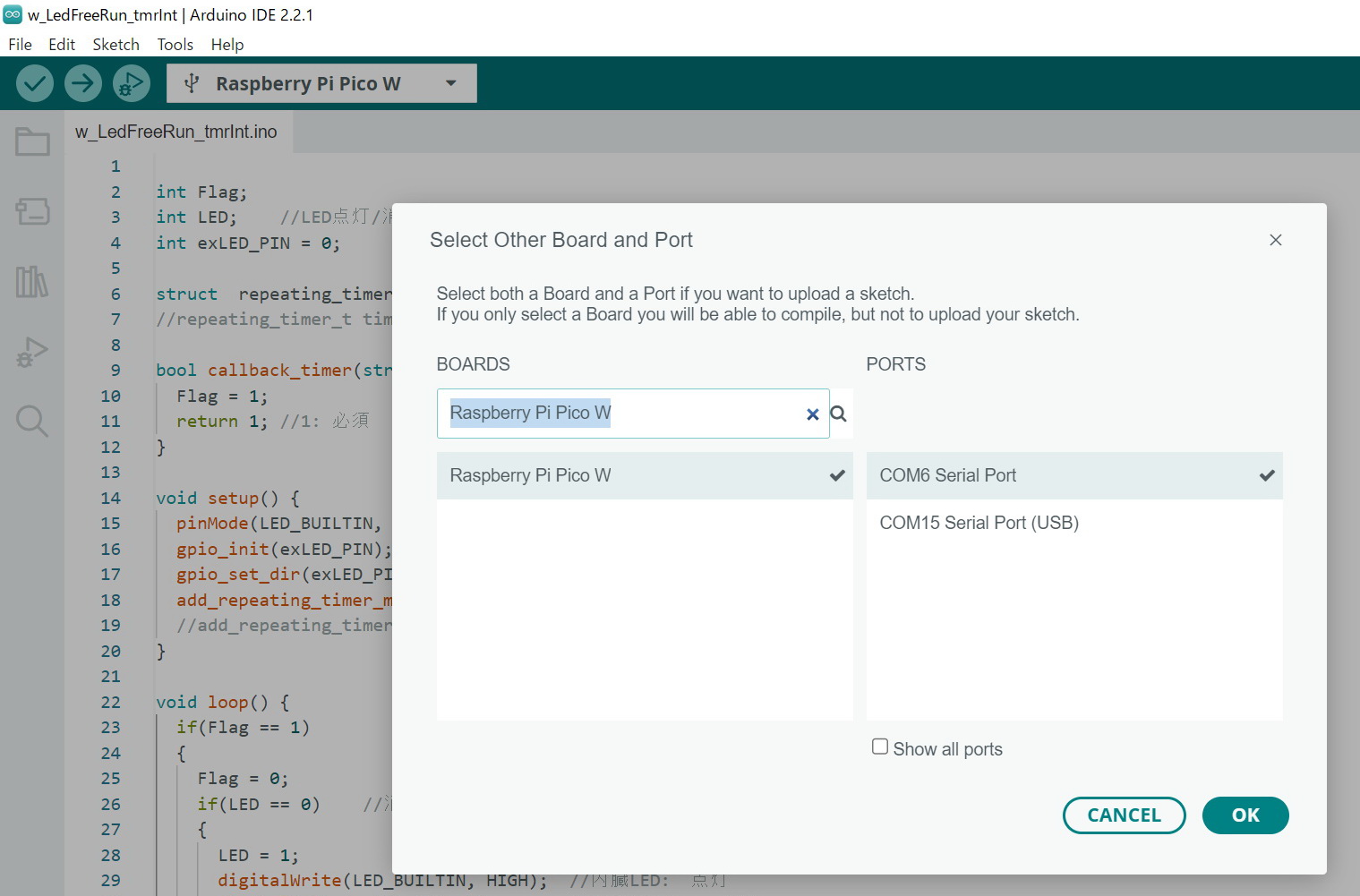
Task: Click the 'Show all ports' label text
Action: pos(947,749)
